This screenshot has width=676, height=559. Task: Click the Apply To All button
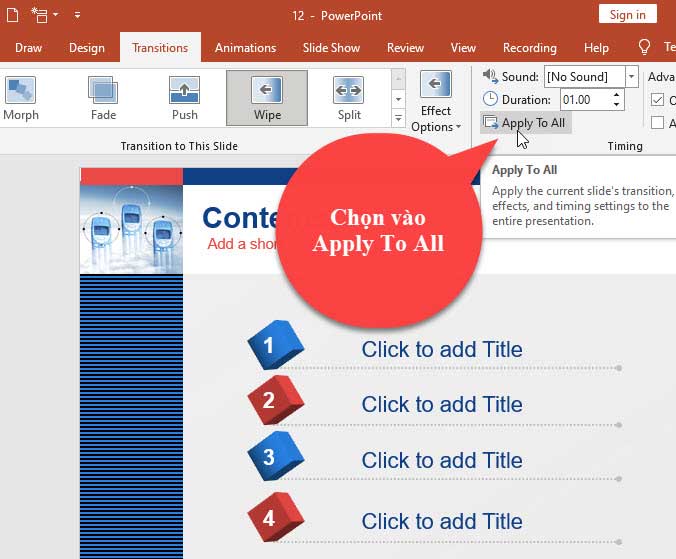coord(525,123)
